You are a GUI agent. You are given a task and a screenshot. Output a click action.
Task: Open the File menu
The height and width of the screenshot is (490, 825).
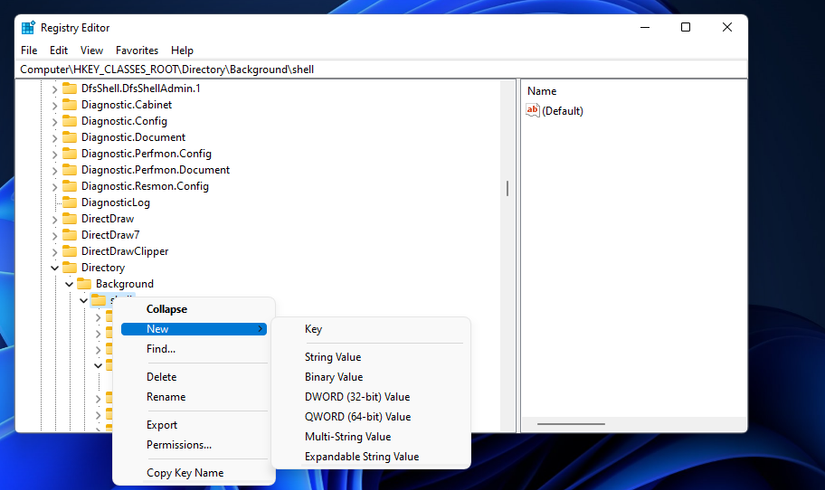coord(29,51)
